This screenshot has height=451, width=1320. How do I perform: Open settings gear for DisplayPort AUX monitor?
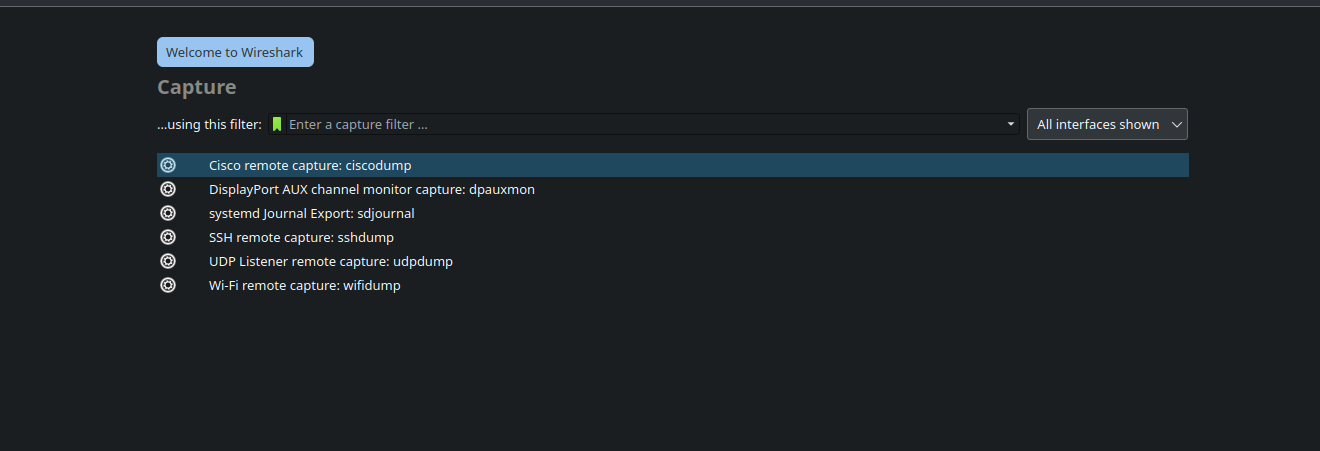pyautogui.click(x=168, y=189)
